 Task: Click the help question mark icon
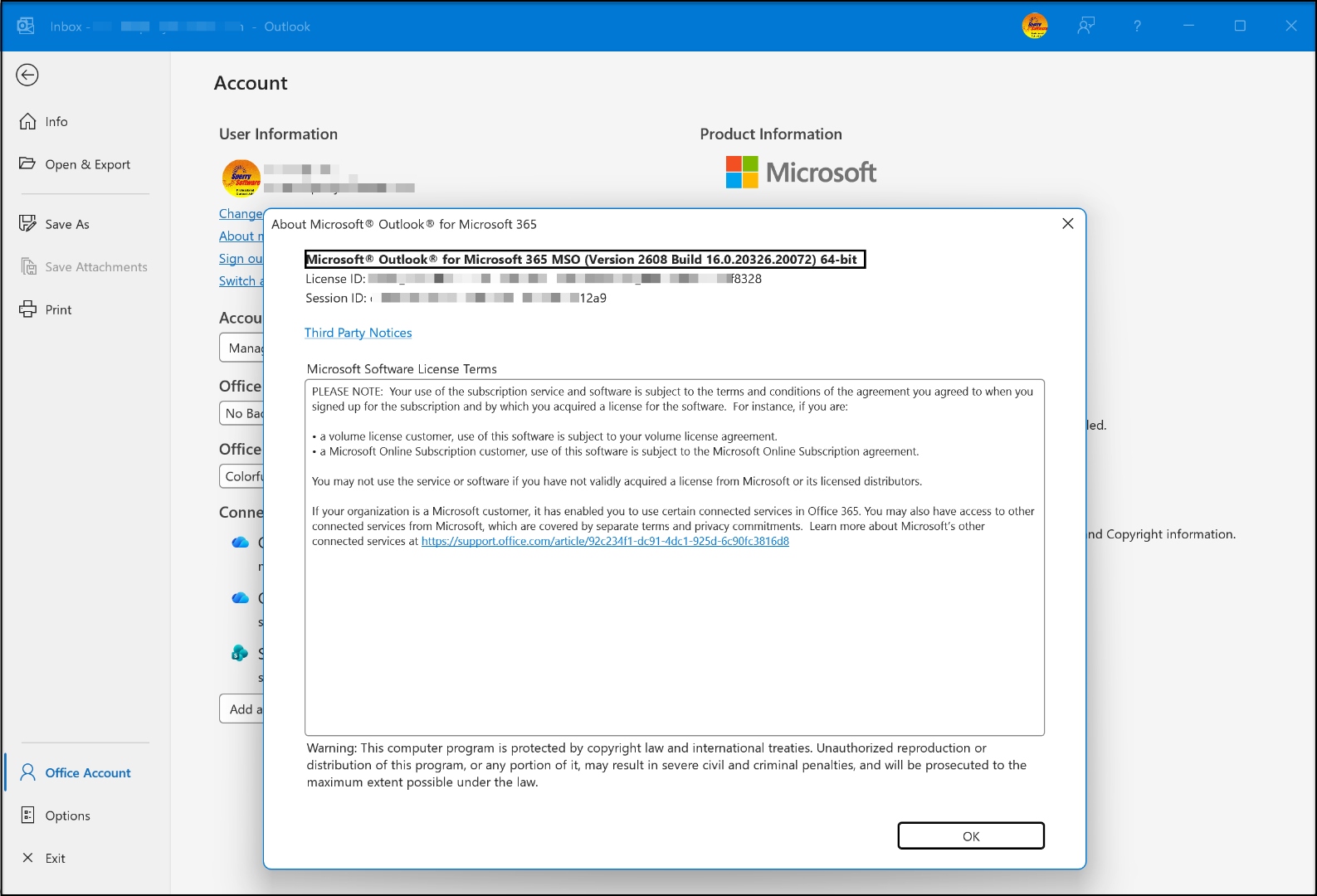[x=1137, y=26]
